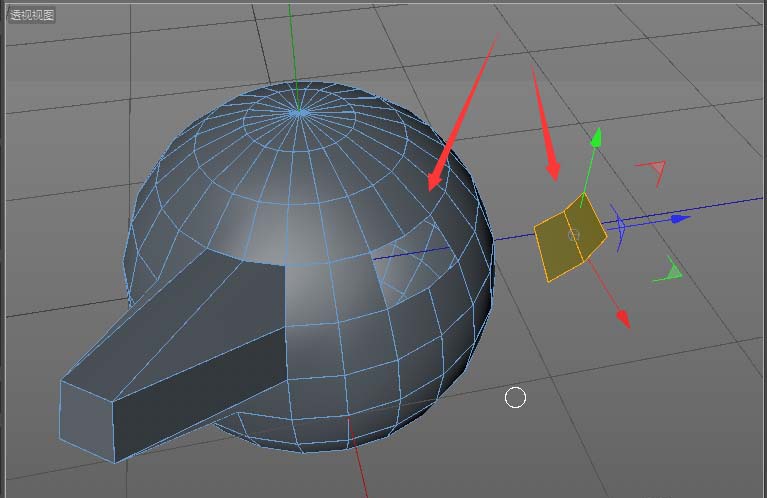767x498 pixels.
Task: Select the highlighted yellow detached polygon
Action: click(x=569, y=238)
